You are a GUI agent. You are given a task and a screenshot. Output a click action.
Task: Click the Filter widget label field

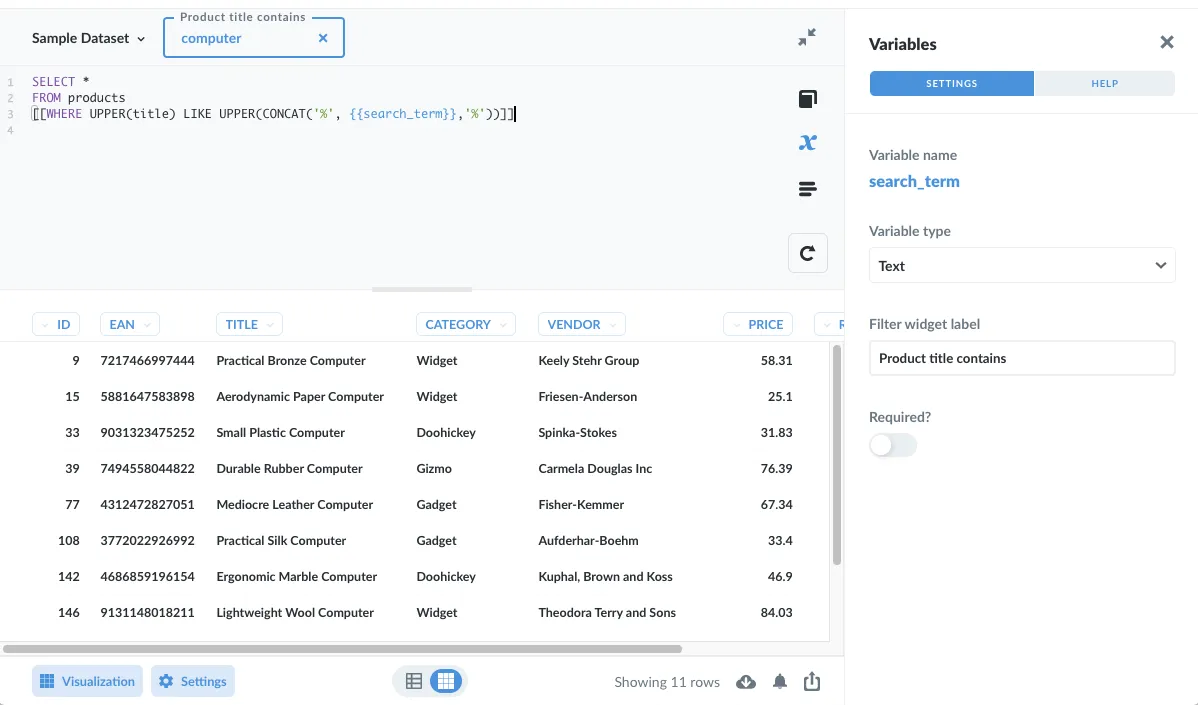[x=1021, y=358]
